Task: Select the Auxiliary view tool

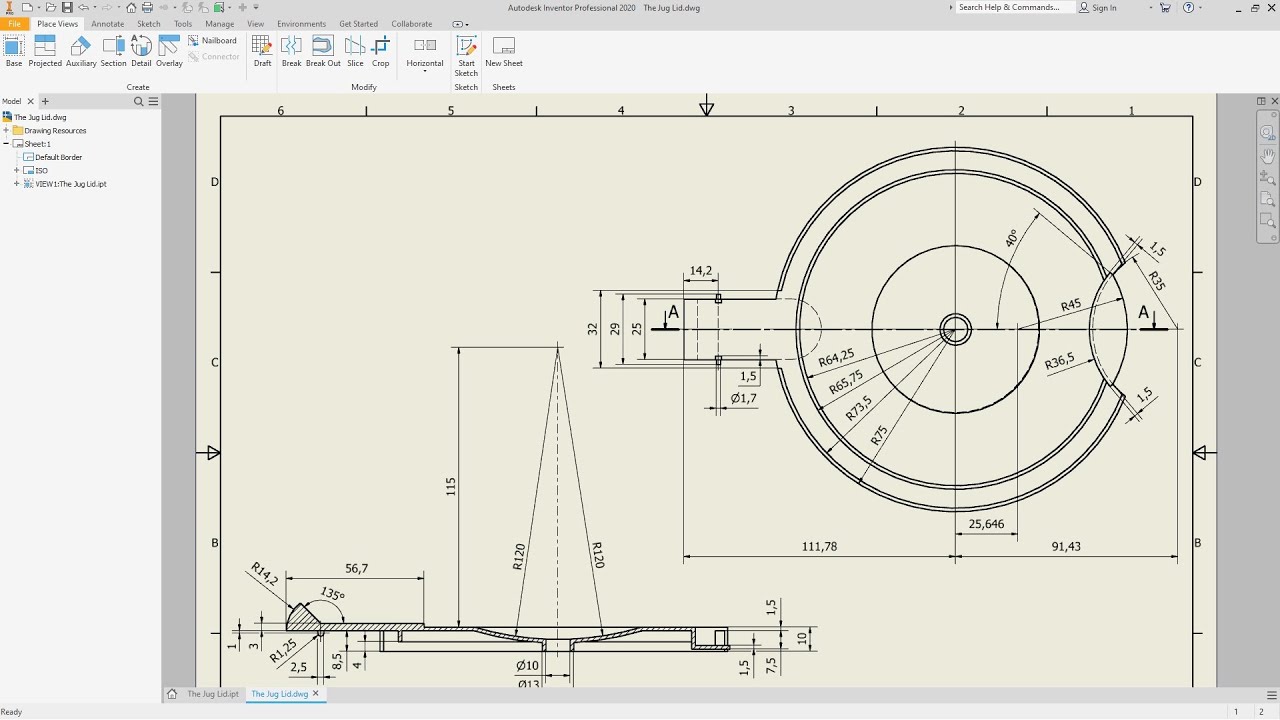Action: 81,51
